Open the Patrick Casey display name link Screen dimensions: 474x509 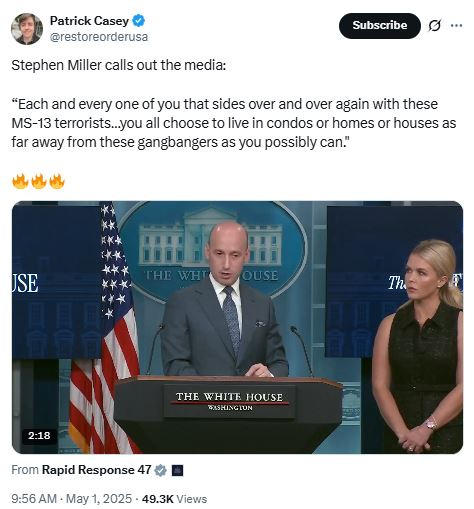[x=89, y=21]
